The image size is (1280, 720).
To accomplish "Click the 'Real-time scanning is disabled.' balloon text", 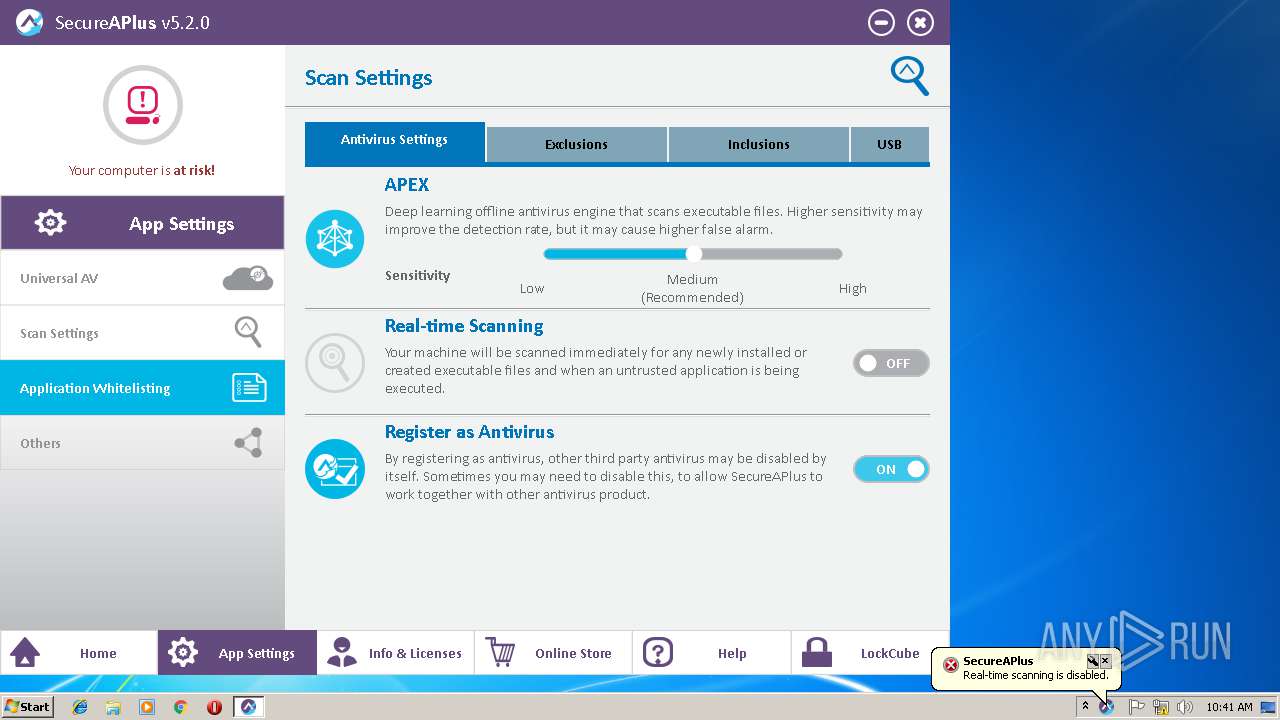I will tap(1036, 675).
